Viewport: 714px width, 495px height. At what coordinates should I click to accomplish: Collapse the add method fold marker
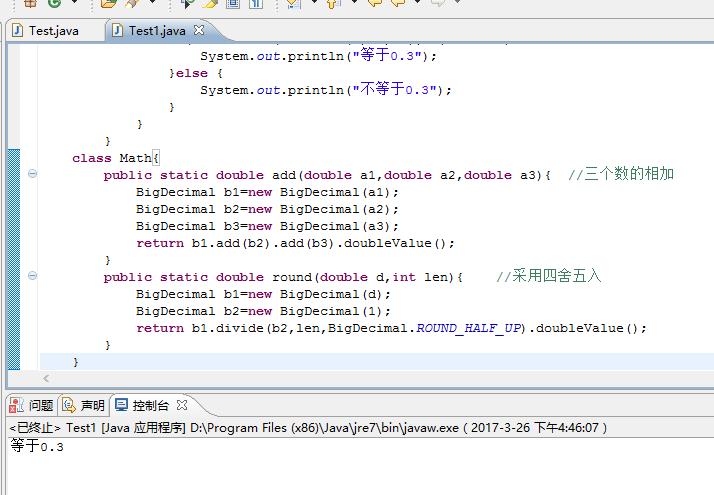point(33,175)
